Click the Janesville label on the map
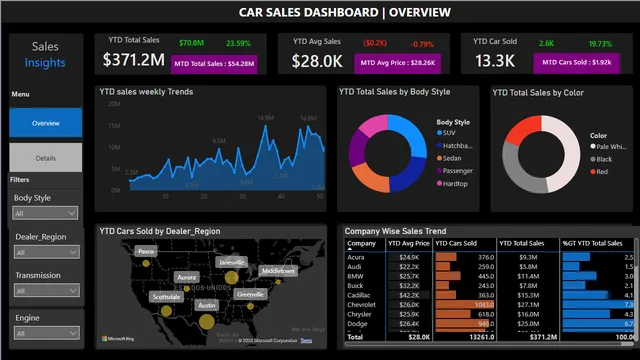 coord(231,262)
